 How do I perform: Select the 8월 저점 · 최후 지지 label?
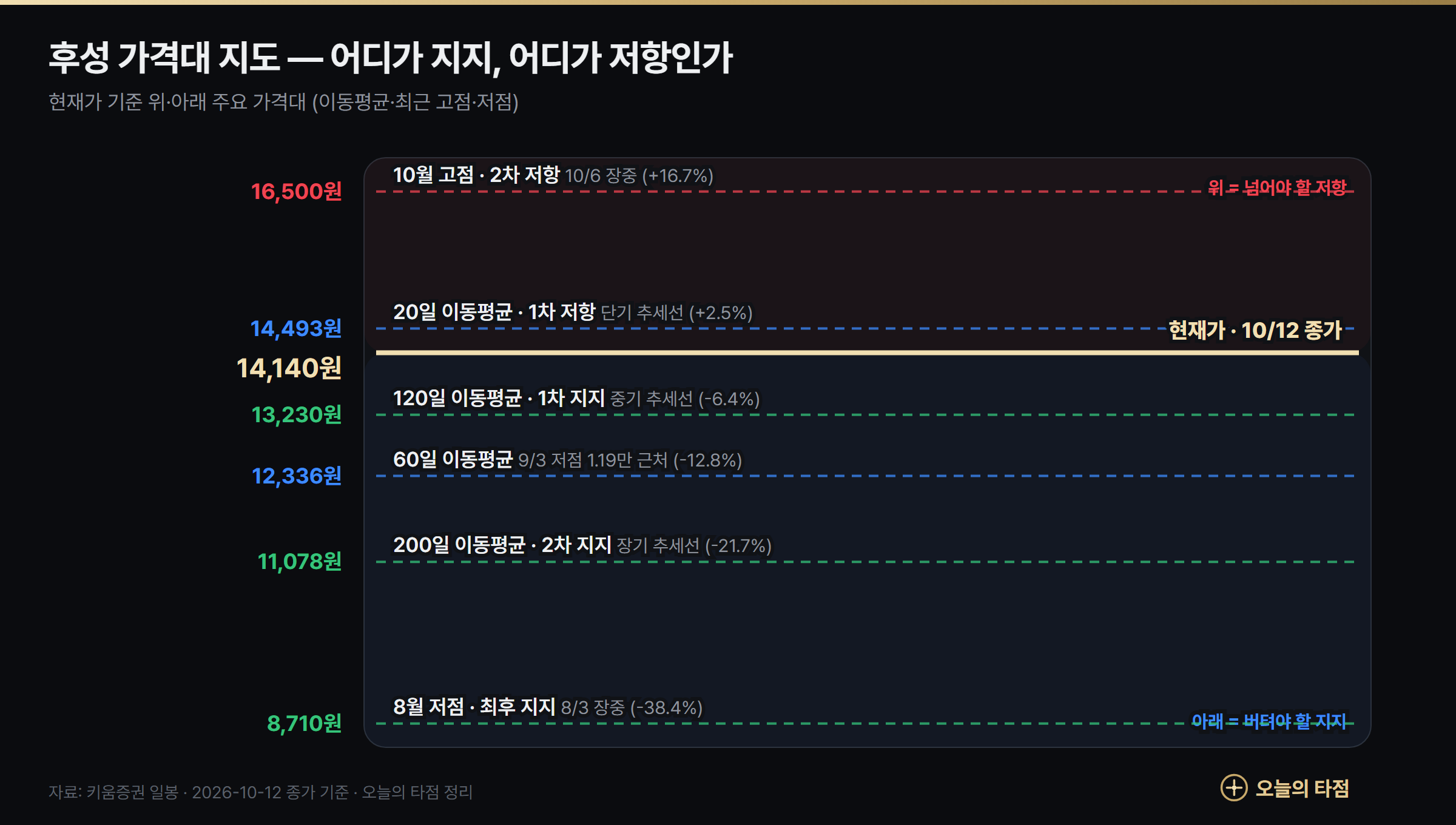tap(474, 707)
